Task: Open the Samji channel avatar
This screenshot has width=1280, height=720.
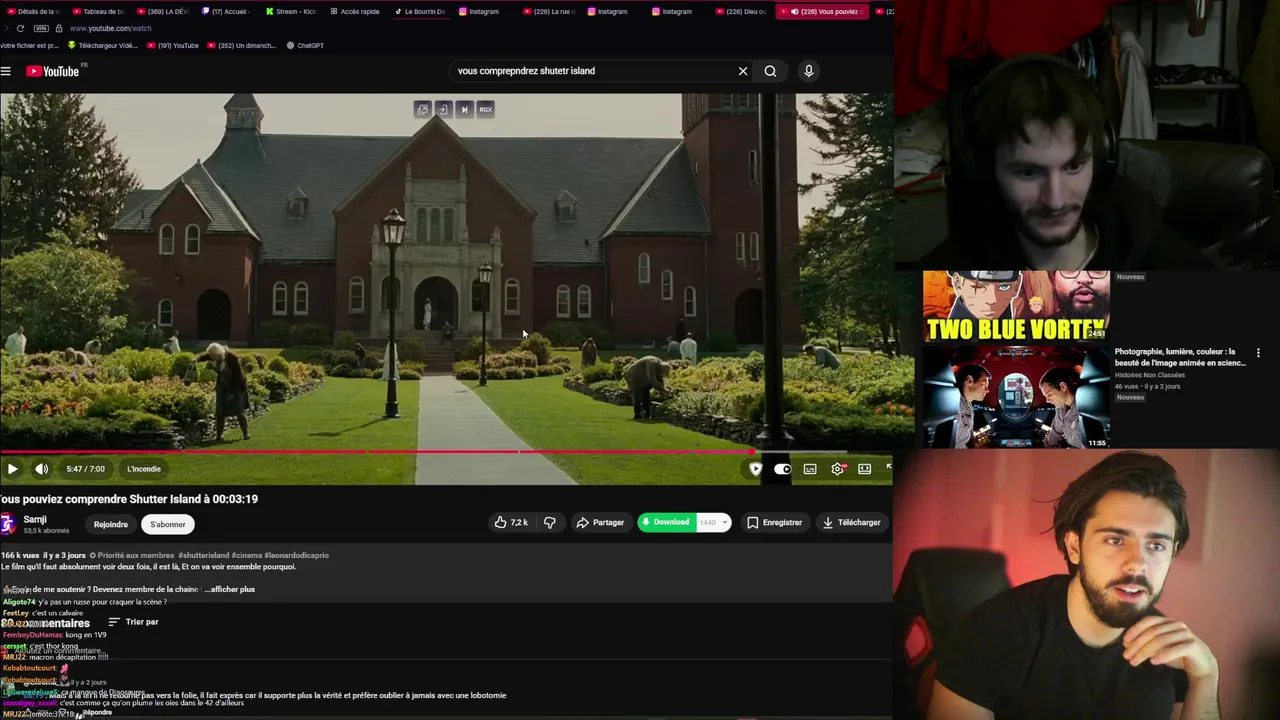Action: pyautogui.click(x=8, y=524)
